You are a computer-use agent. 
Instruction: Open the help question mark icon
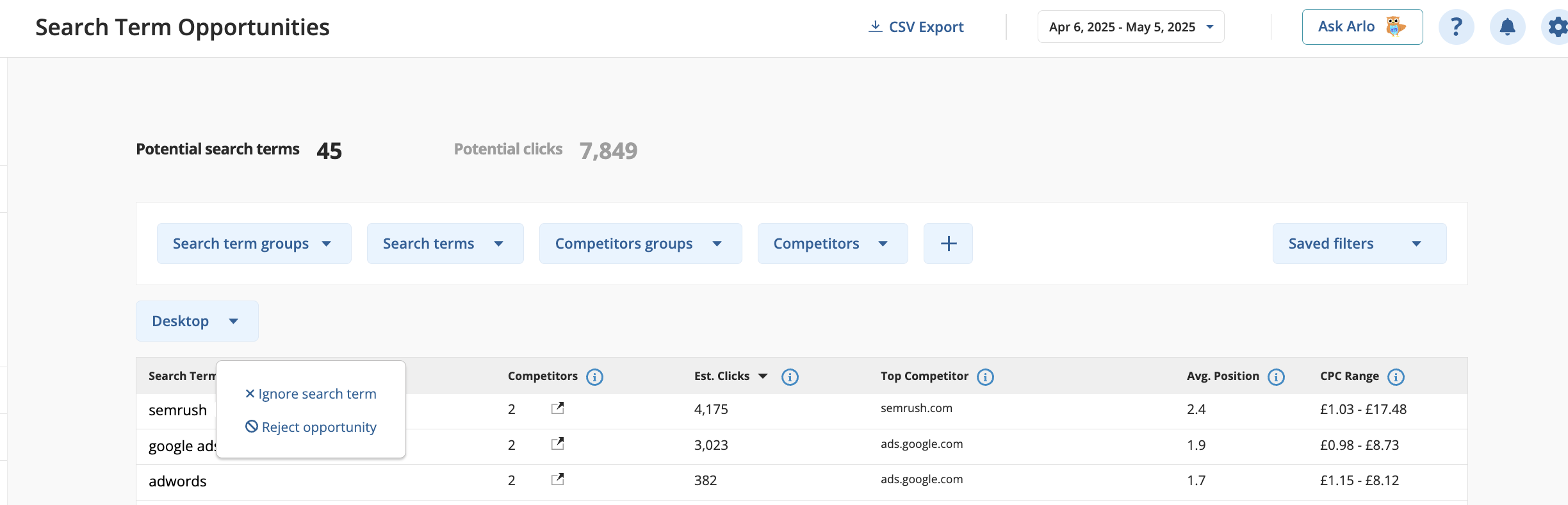(1456, 27)
